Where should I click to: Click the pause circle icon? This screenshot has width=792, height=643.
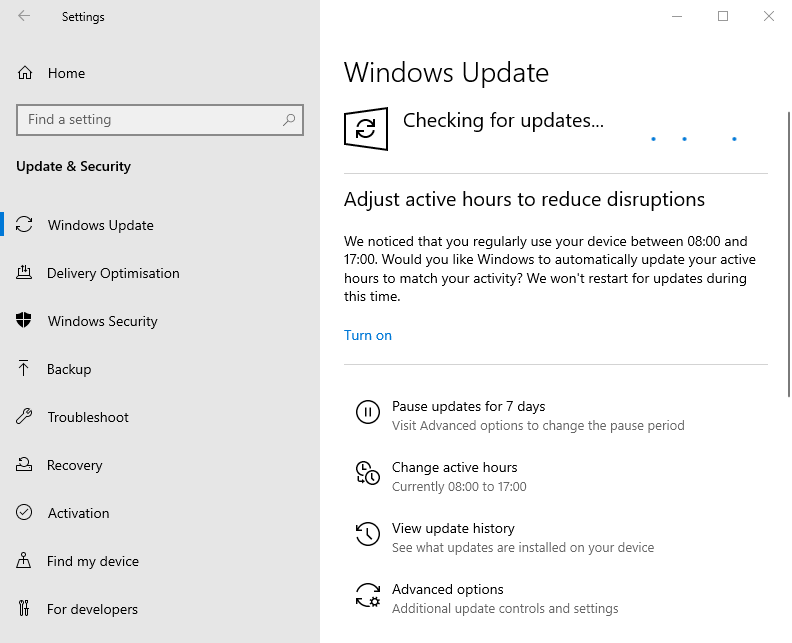pyautogui.click(x=368, y=412)
